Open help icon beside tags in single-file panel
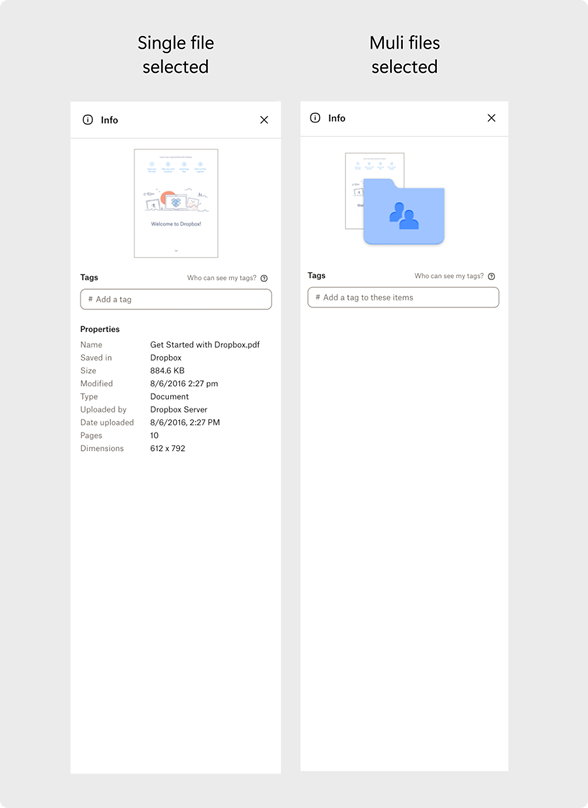This screenshot has width=588, height=808. point(264,278)
